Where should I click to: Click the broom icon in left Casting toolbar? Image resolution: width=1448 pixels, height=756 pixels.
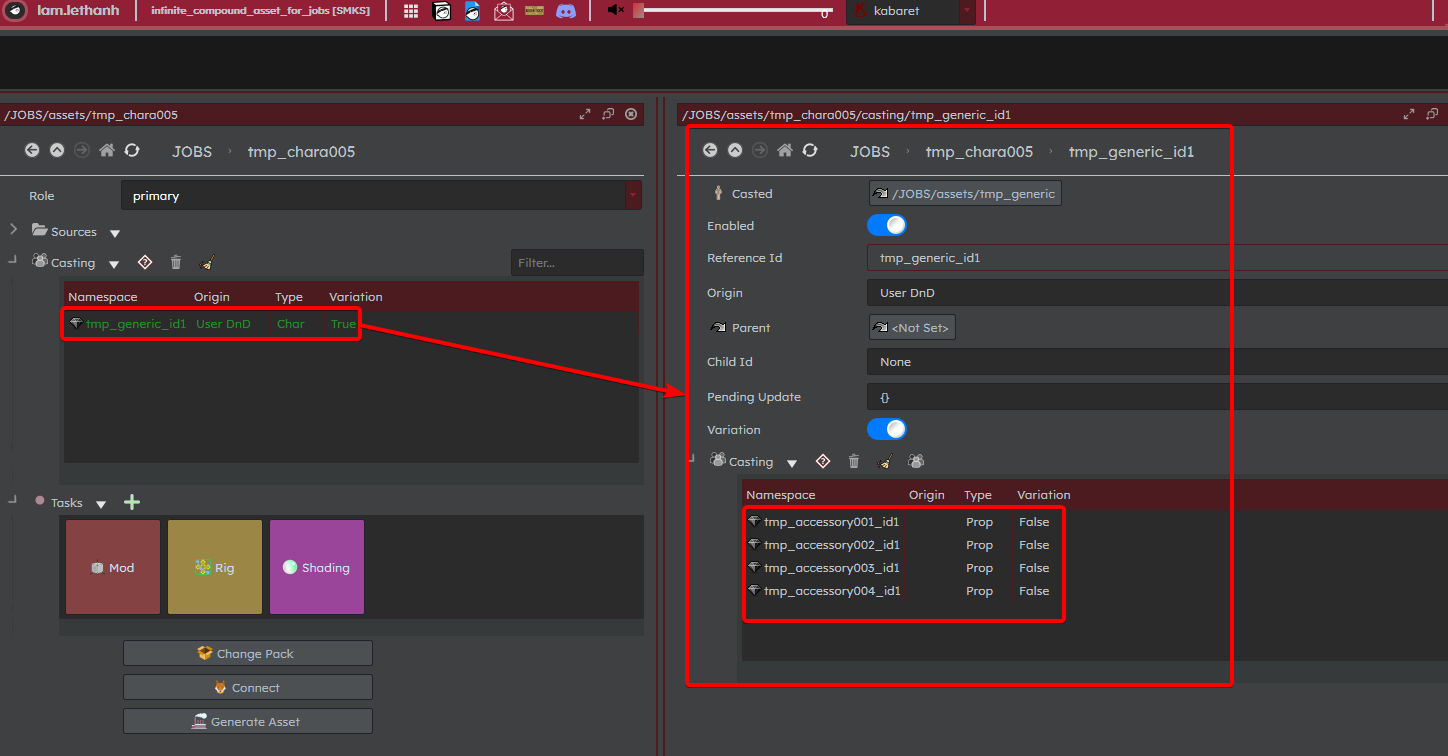207,262
